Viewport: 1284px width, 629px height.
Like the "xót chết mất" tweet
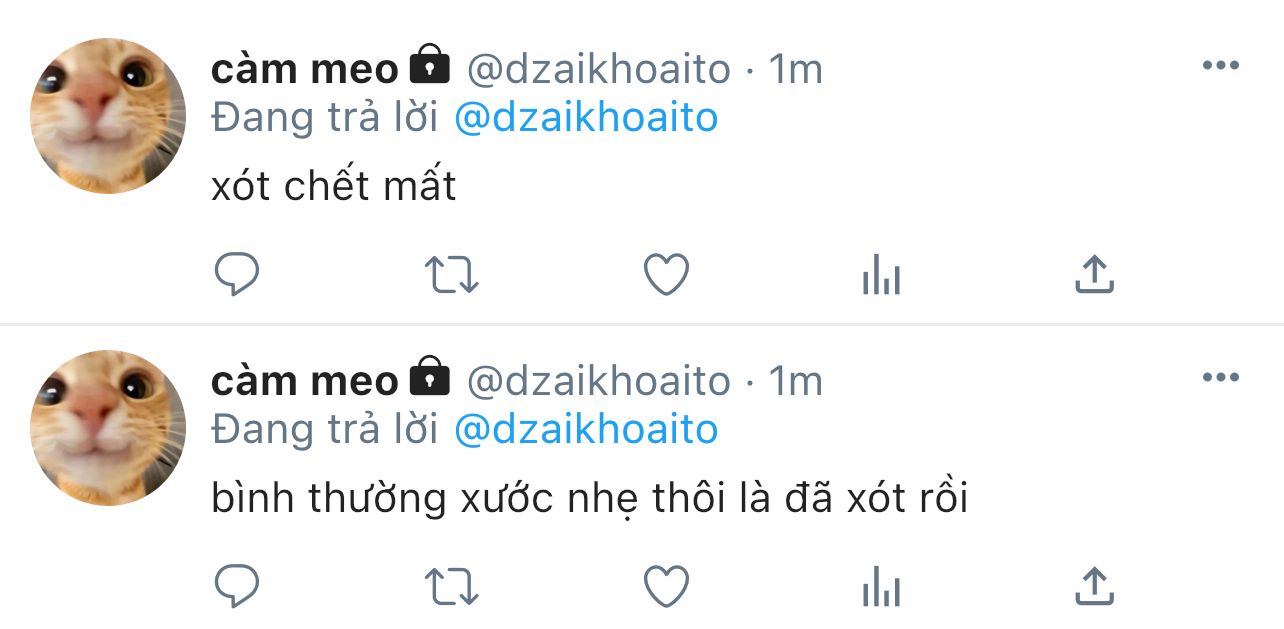tap(666, 274)
